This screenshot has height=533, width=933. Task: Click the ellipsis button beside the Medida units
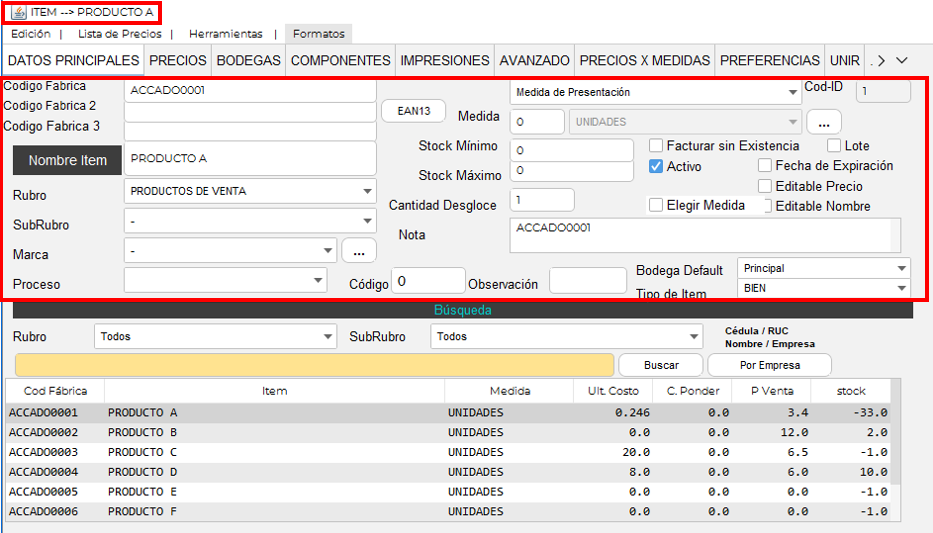[823, 122]
